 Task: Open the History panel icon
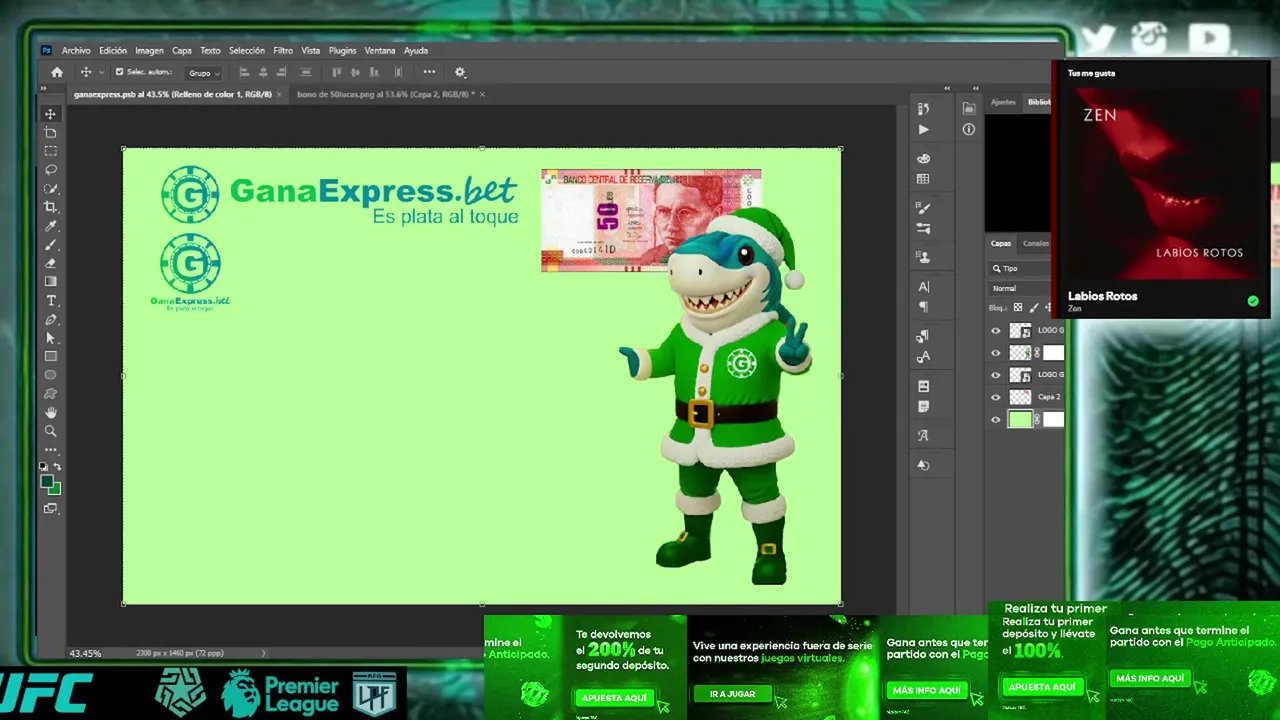pos(923,109)
